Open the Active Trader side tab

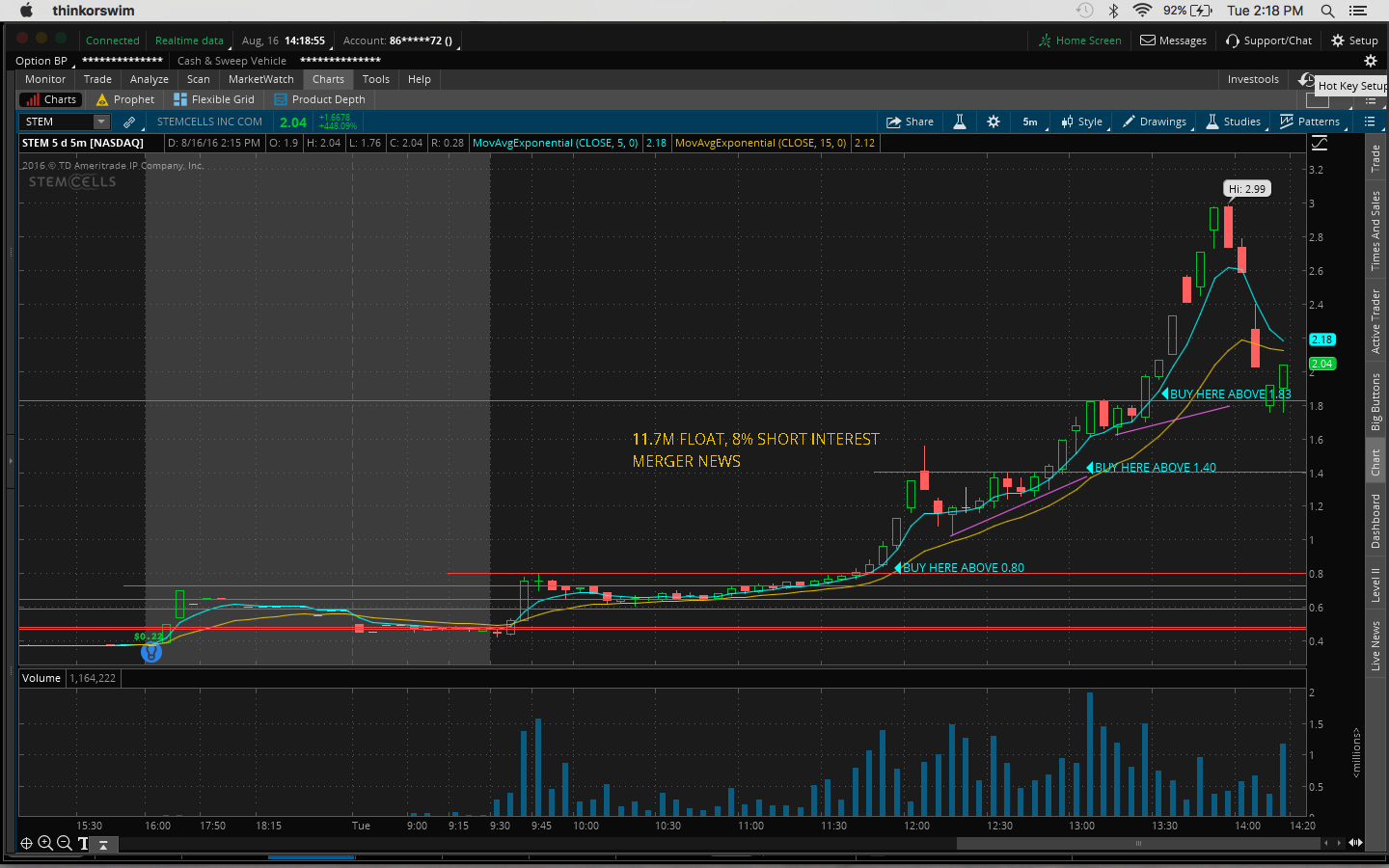click(1376, 321)
